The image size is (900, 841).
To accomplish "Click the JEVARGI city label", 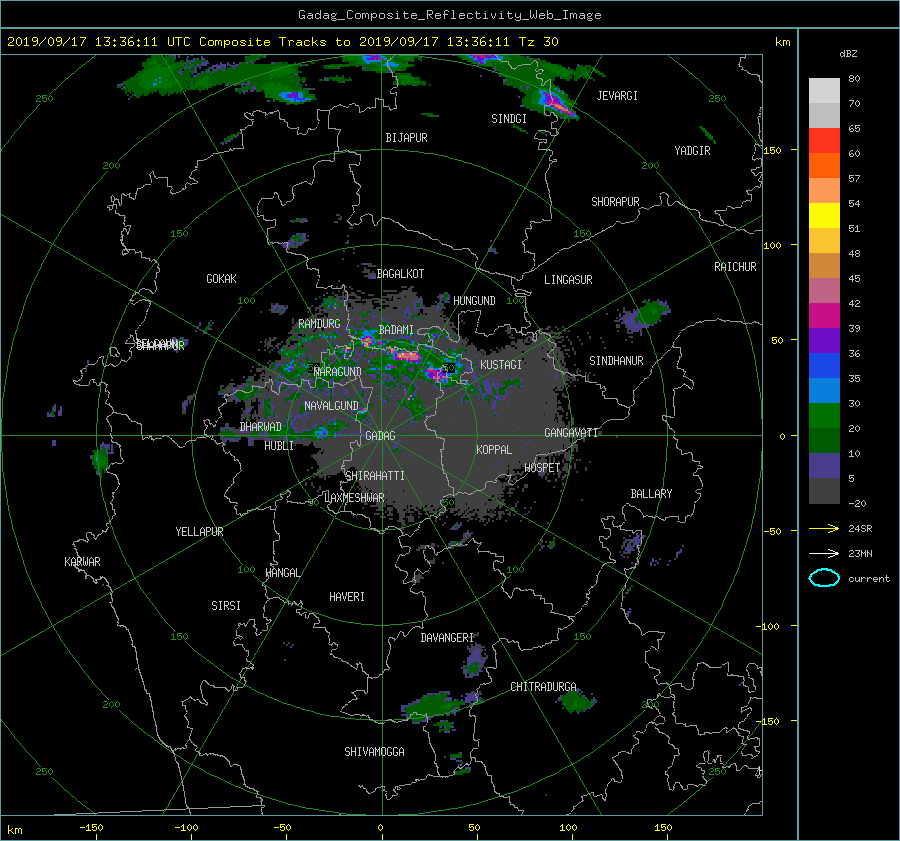I will [x=617, y=96].
